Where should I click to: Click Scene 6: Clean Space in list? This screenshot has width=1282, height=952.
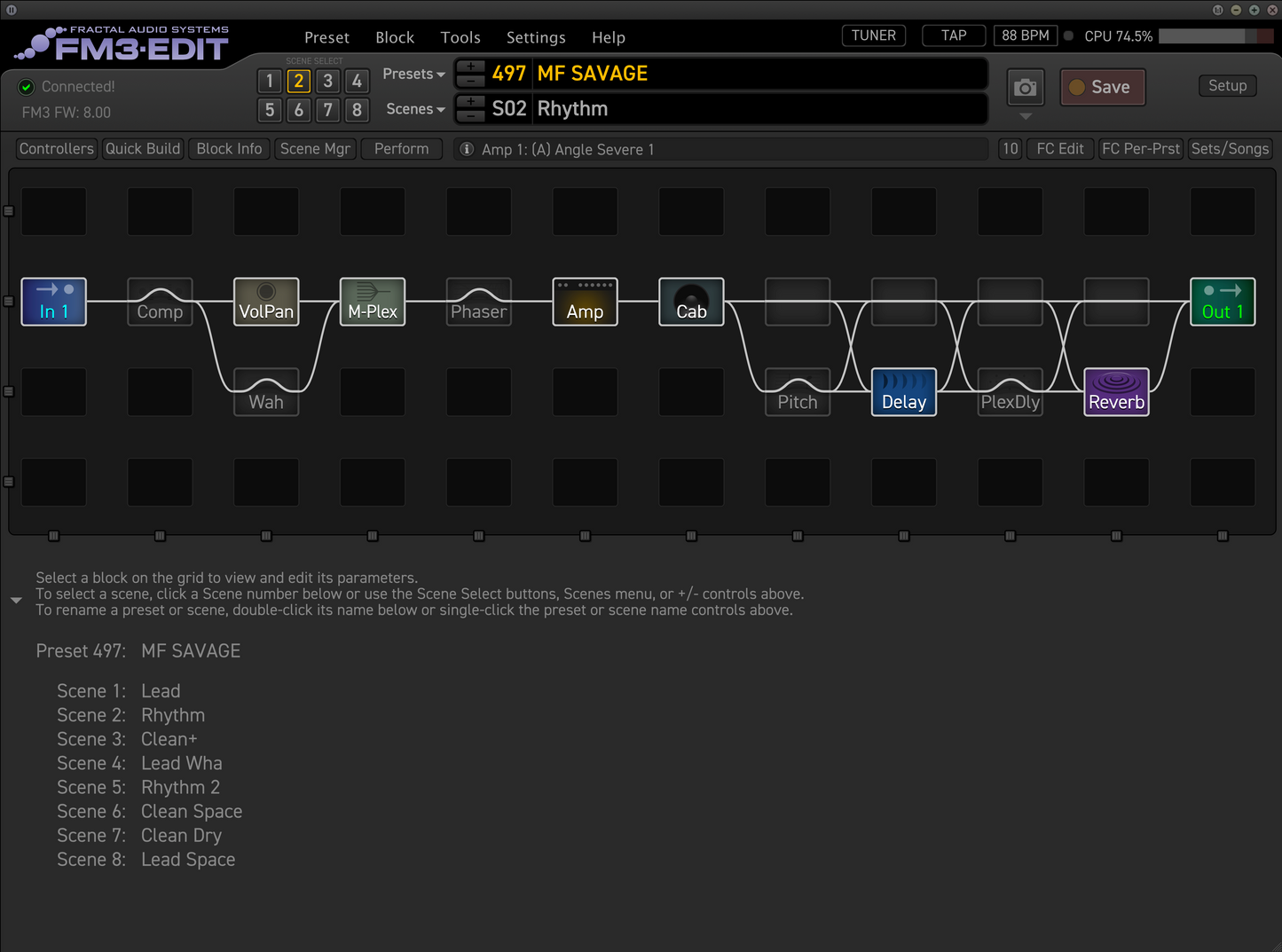(150, 811)
